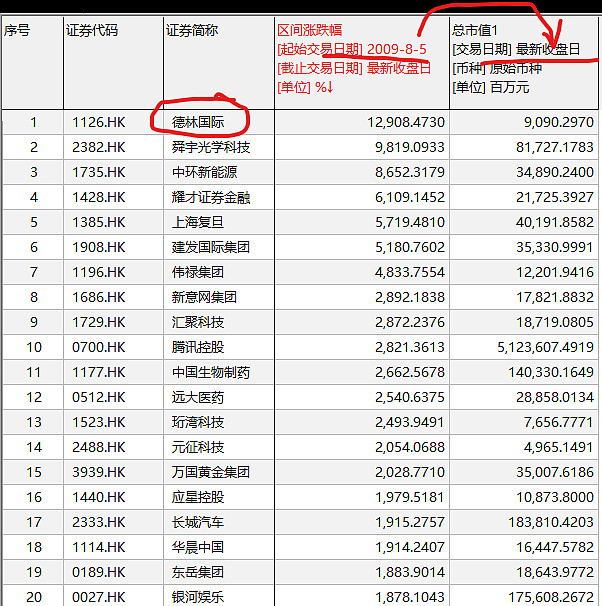Select the 万国黄金集团 name cell
Viewport: 602px width, 606px height.
tap(211, 472)
